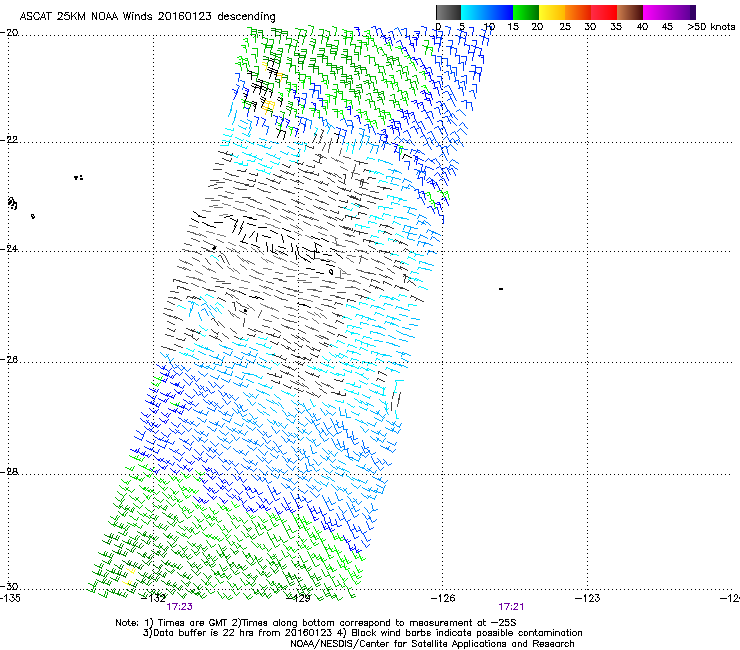Image resolution: width=740 pixels, height=650 pixels.
Task: Click the '45' legend tick label
Action: [667, 27]
